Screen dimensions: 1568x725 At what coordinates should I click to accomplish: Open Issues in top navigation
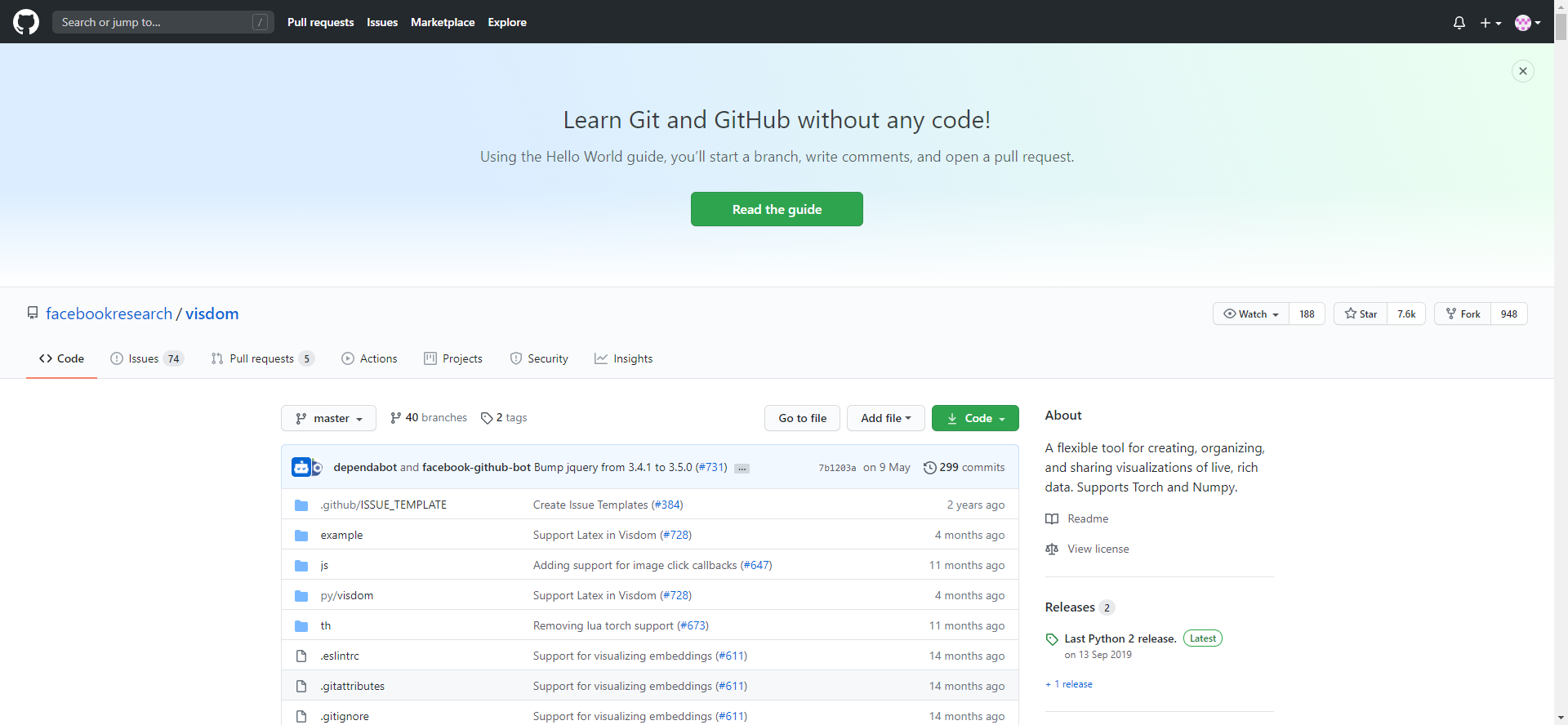pos(382,22)
